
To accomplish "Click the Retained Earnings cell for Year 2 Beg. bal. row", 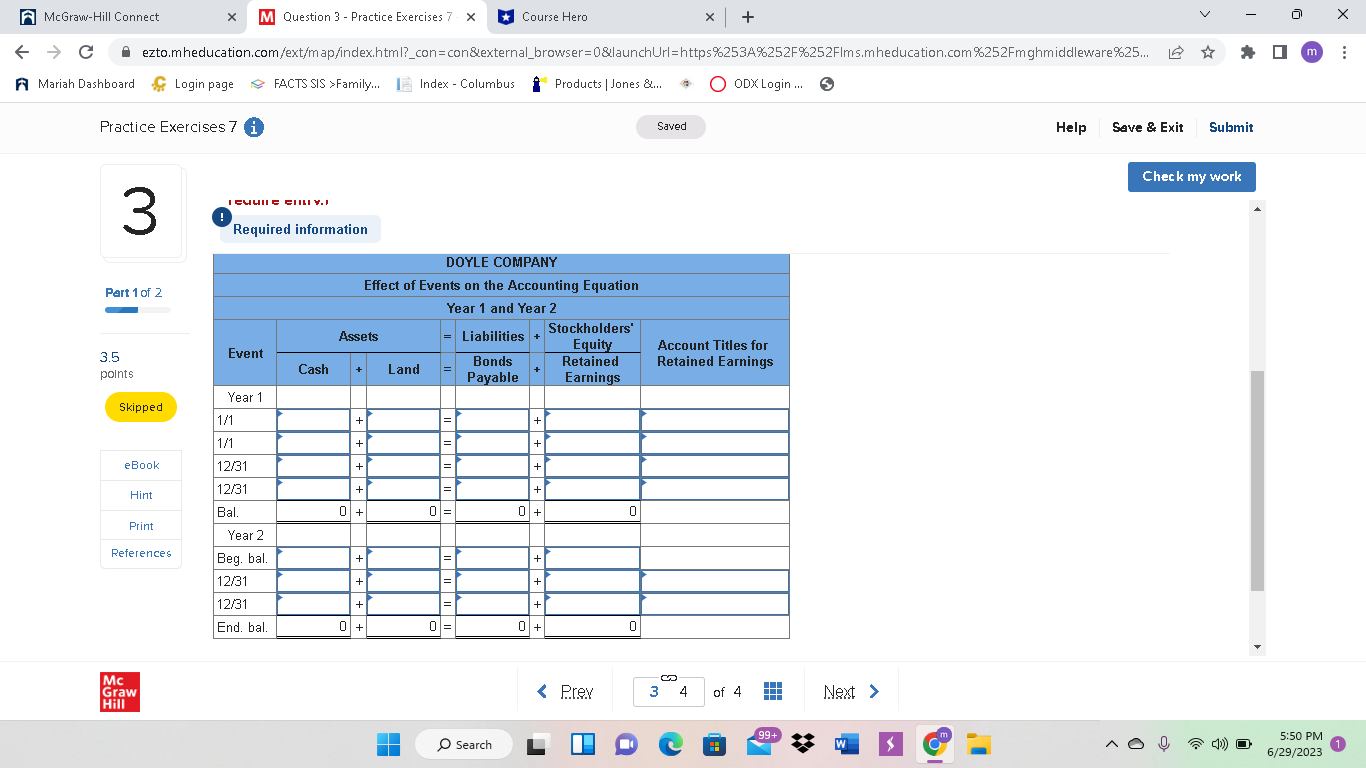I will (592, 558).
